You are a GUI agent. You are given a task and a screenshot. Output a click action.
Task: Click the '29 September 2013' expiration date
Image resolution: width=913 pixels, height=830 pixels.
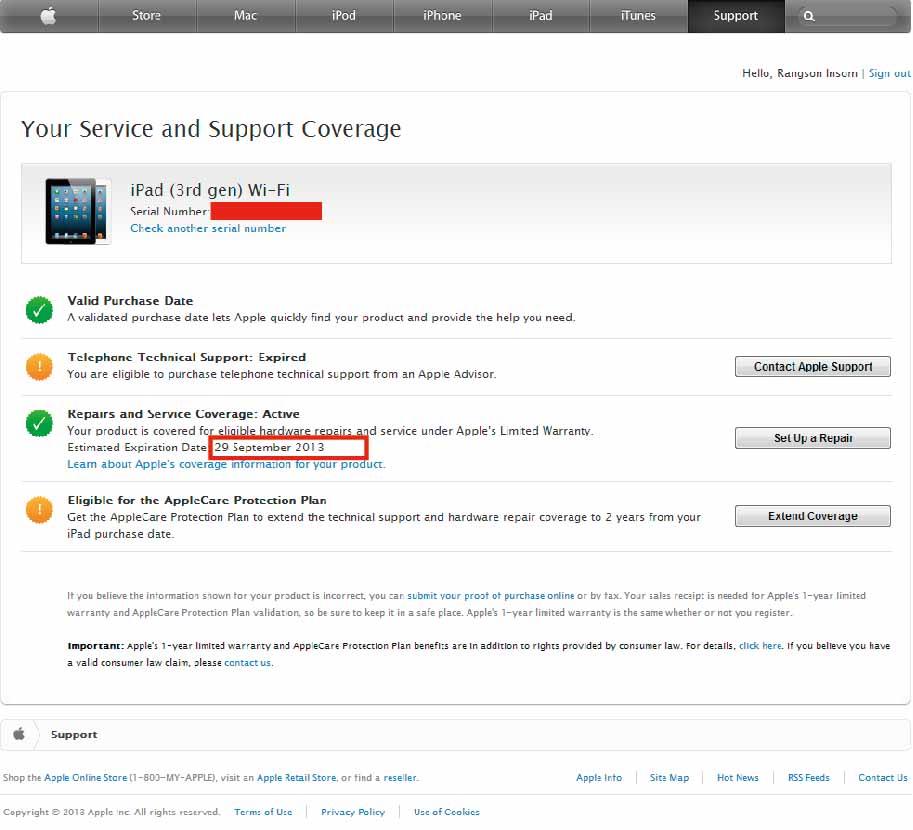point(270,447)
